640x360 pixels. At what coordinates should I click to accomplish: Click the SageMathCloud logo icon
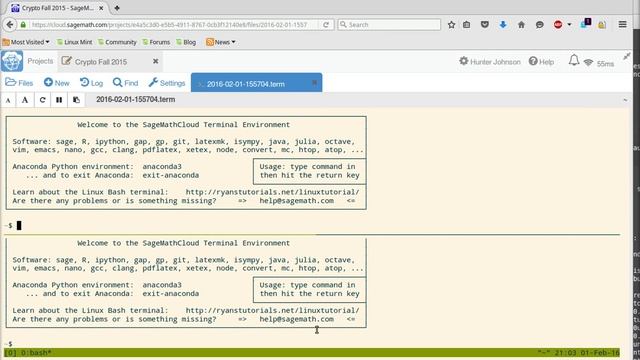click(12, 61)
